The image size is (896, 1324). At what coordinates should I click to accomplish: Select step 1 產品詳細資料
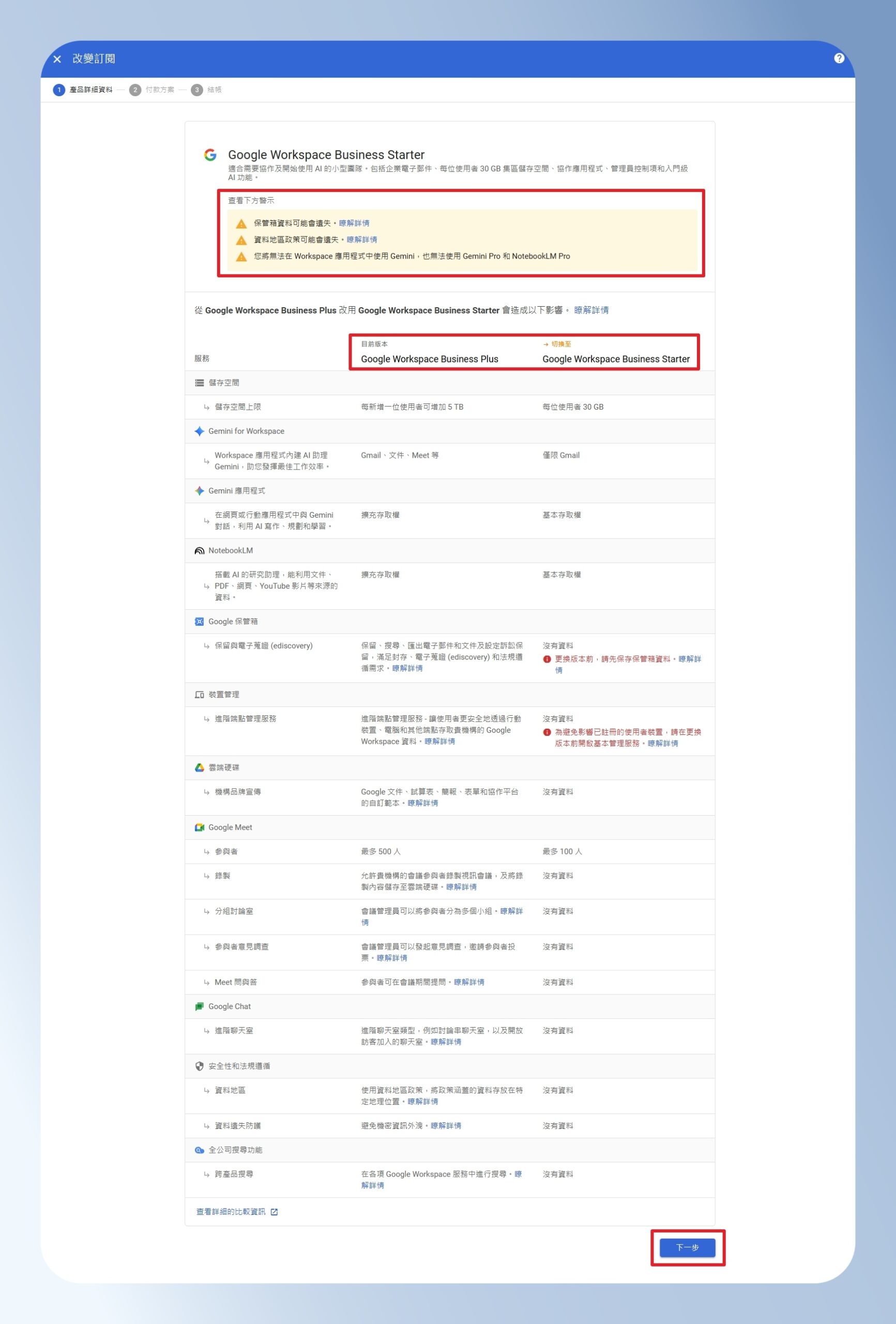83,89
